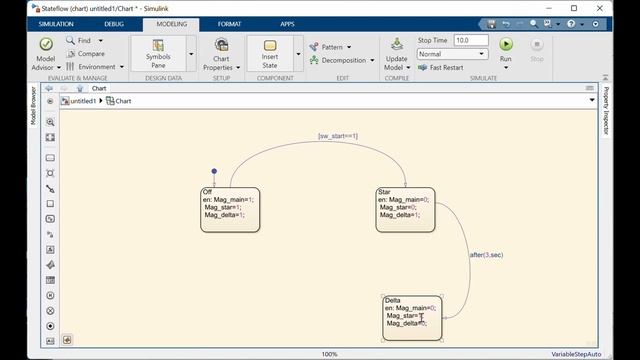This screenshot has height=360, width=640.
Task: Click the hide/show explorer bar circle icon
Action: tap(50, 101)
